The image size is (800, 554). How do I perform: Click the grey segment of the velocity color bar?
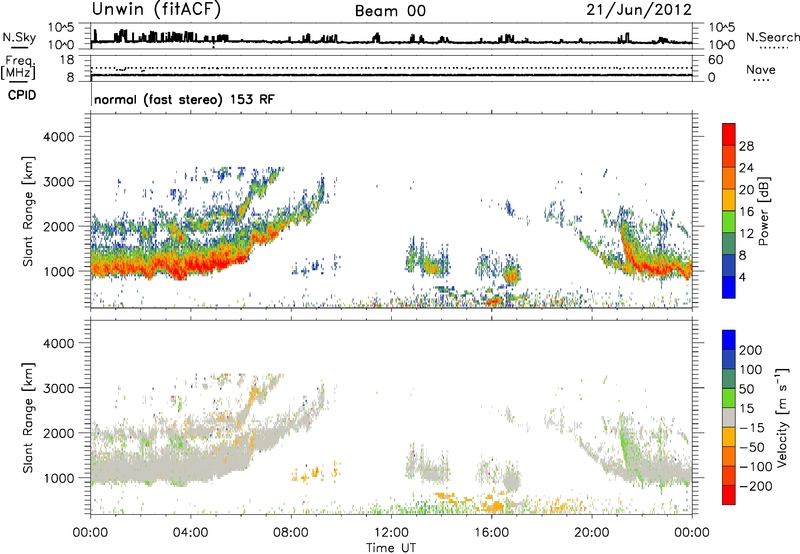point(729,418)
